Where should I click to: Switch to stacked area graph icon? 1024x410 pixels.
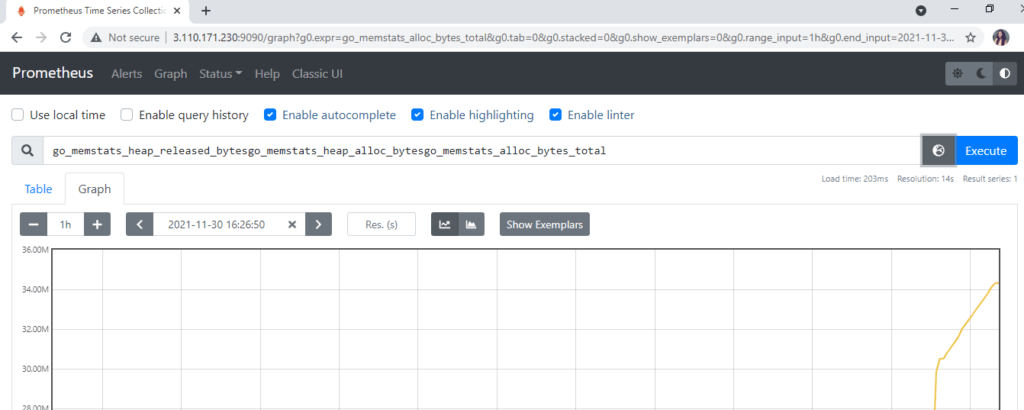click(471, 224)
